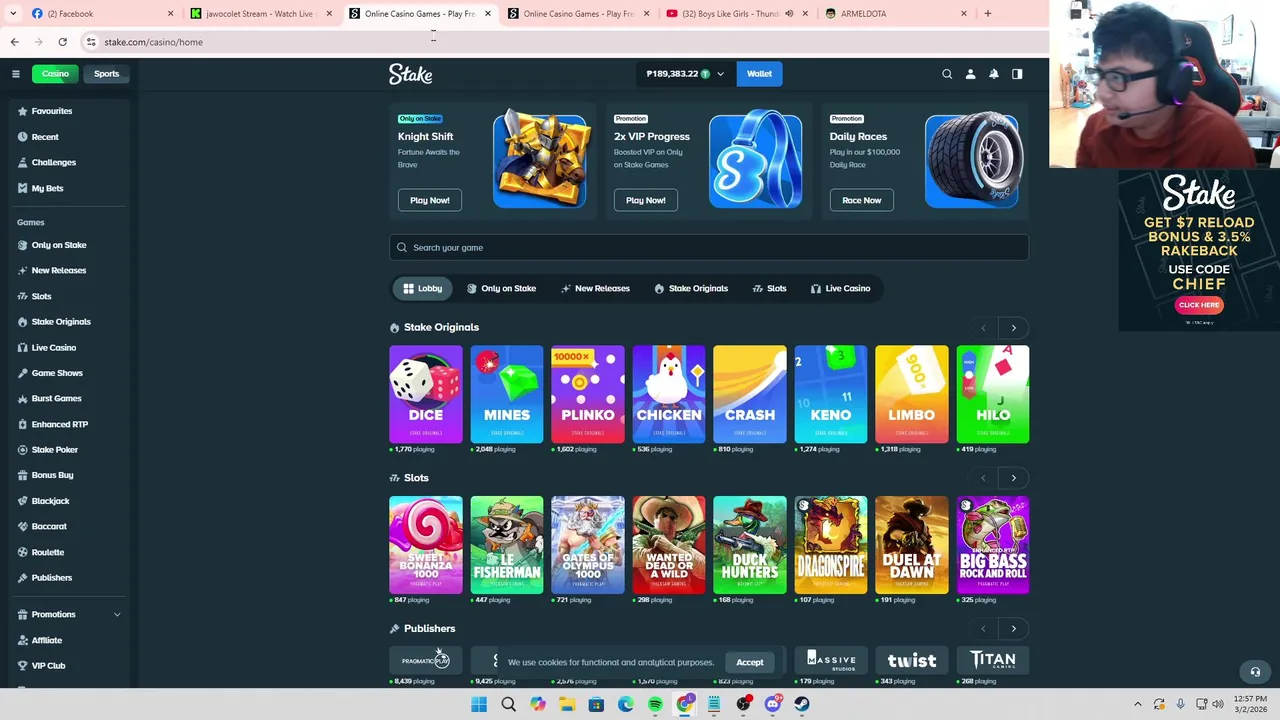Show next Slots games

click(1013, 478)
